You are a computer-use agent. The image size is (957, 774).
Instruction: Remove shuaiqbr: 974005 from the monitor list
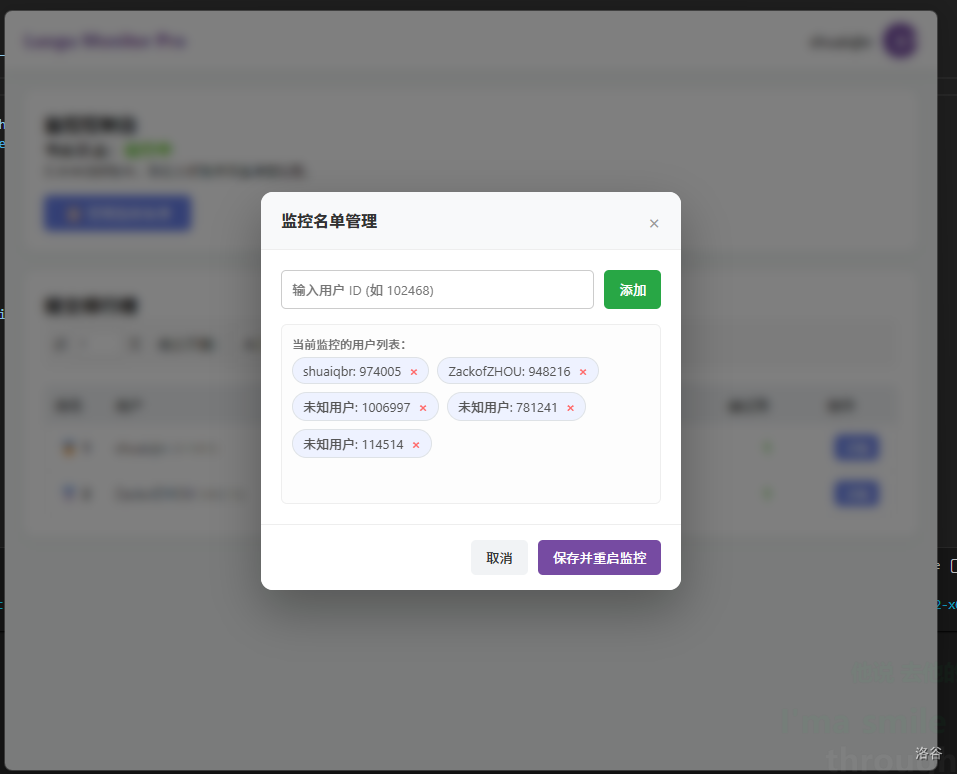click(x=414, y=372)
